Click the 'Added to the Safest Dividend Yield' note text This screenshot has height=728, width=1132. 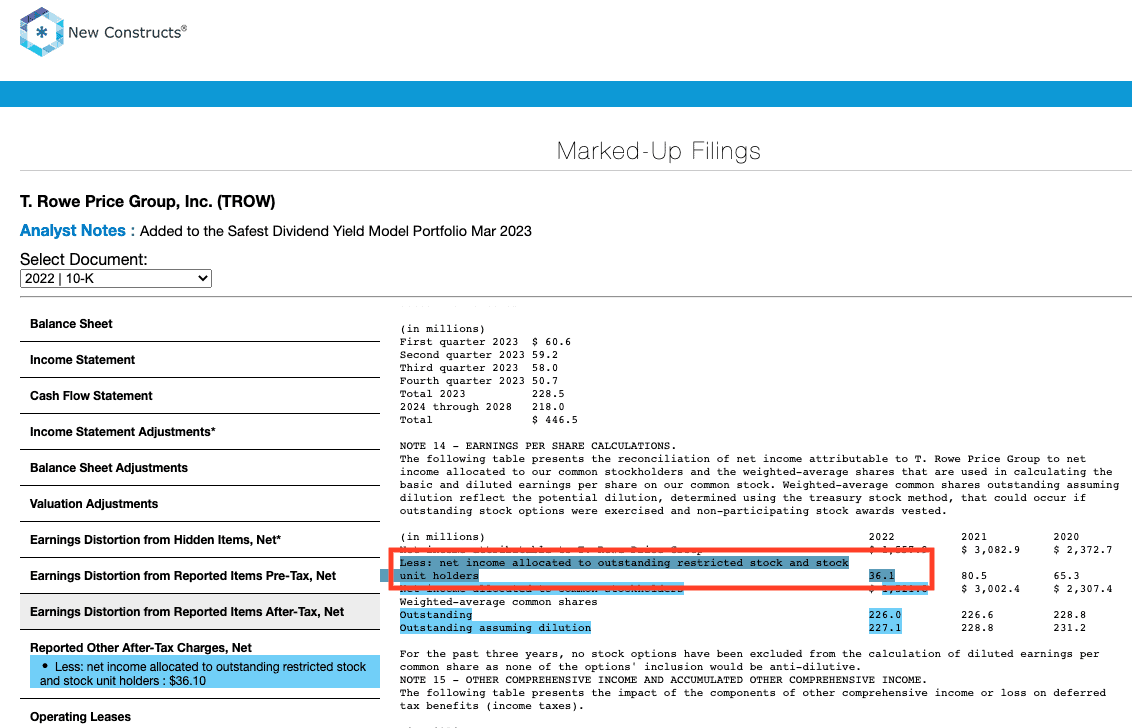click(x=336, y=231)
